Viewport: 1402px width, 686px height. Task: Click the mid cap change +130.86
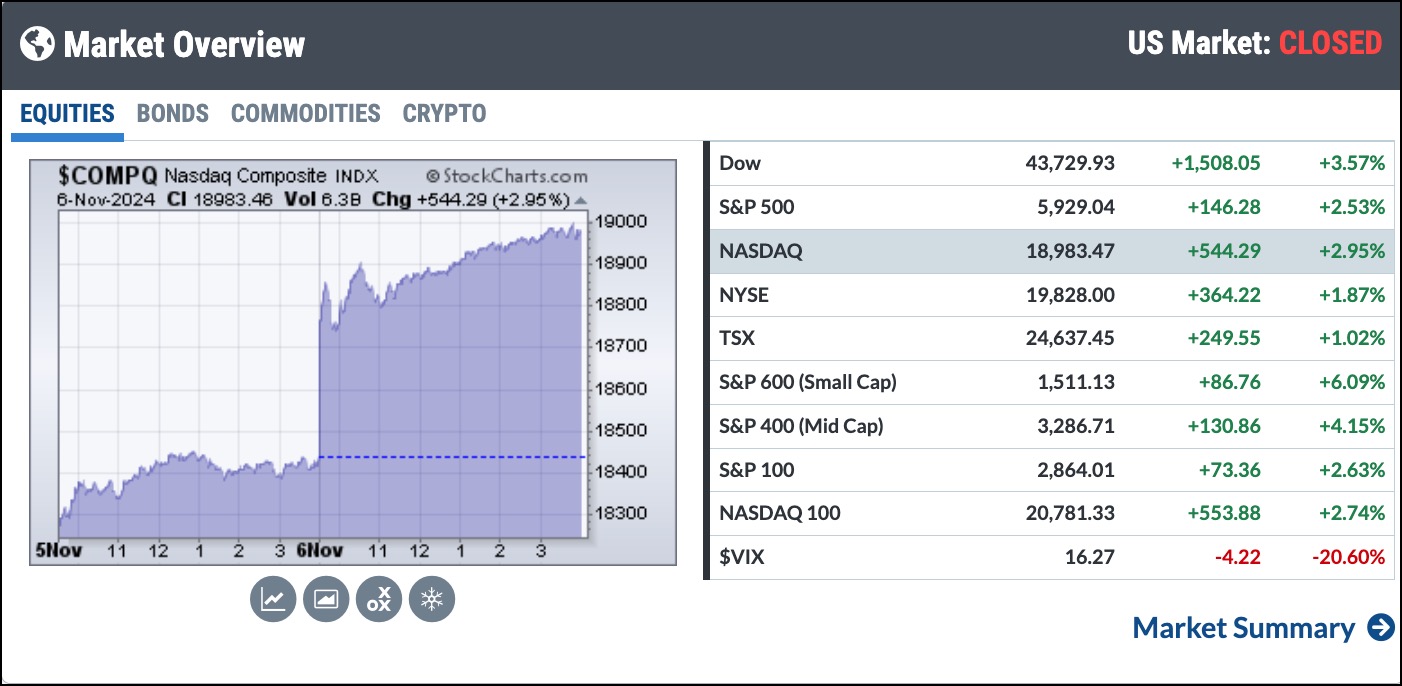pyautogui.click(x=1224, y=426)
